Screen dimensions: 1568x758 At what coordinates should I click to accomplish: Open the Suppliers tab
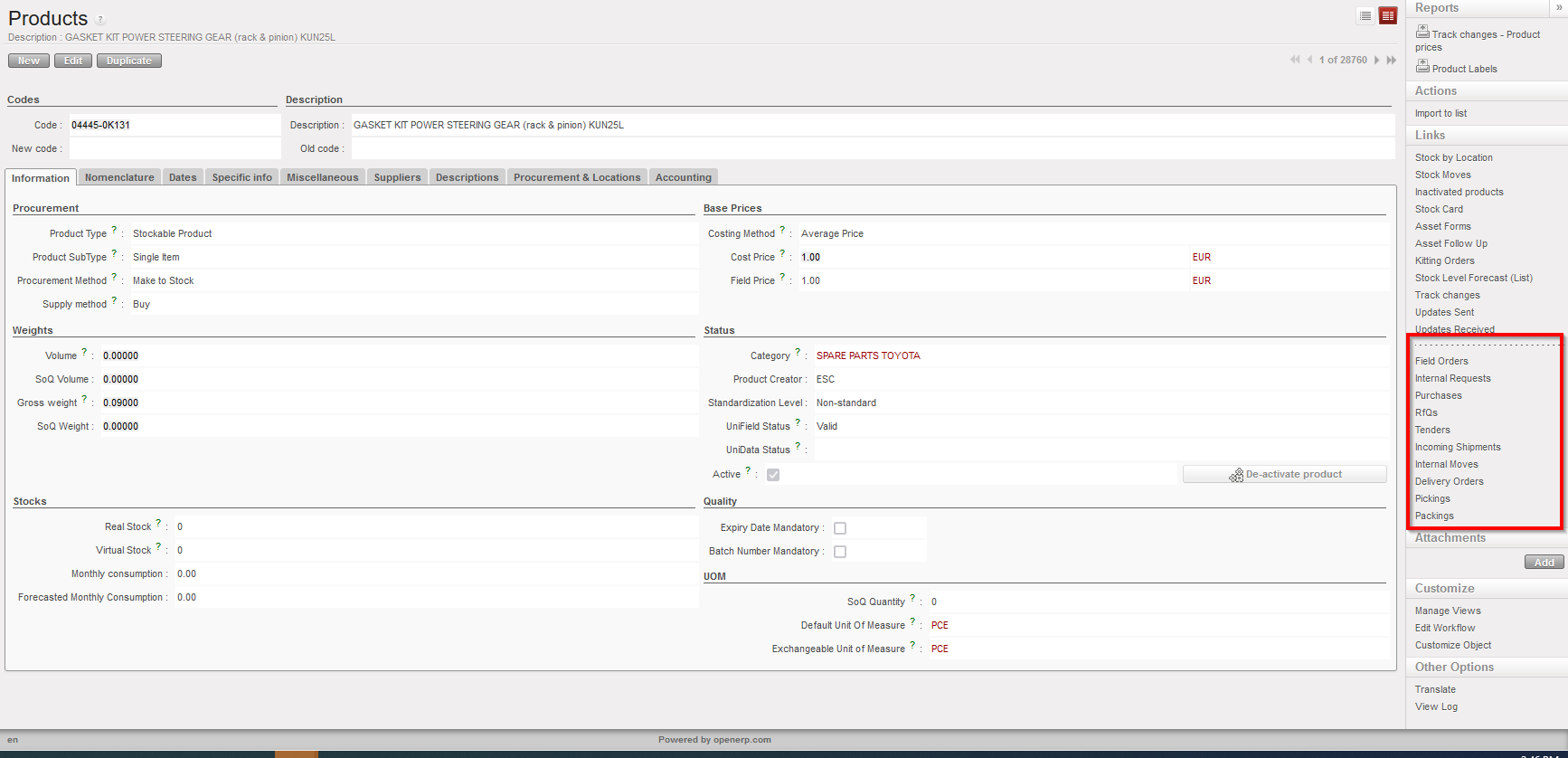click(397, 177)
